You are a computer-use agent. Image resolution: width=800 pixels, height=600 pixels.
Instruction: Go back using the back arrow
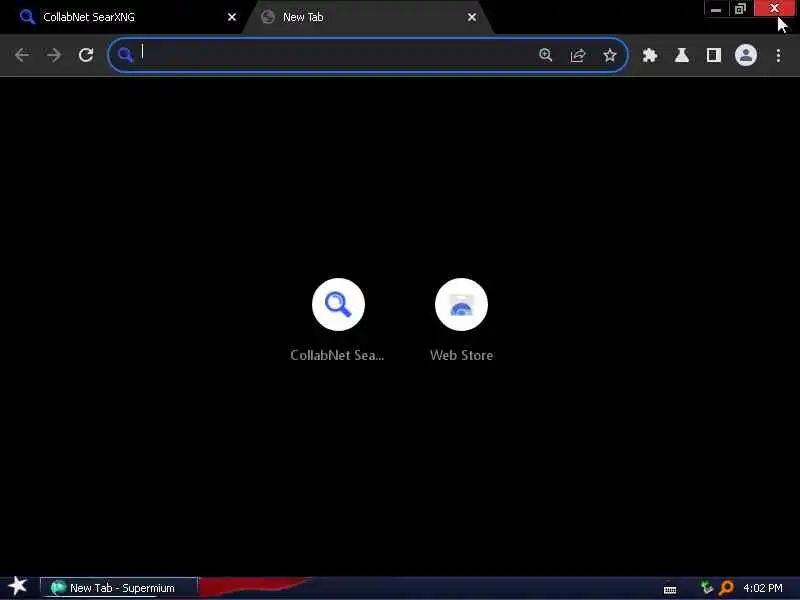pyautogui.click(x=22, y=55)
